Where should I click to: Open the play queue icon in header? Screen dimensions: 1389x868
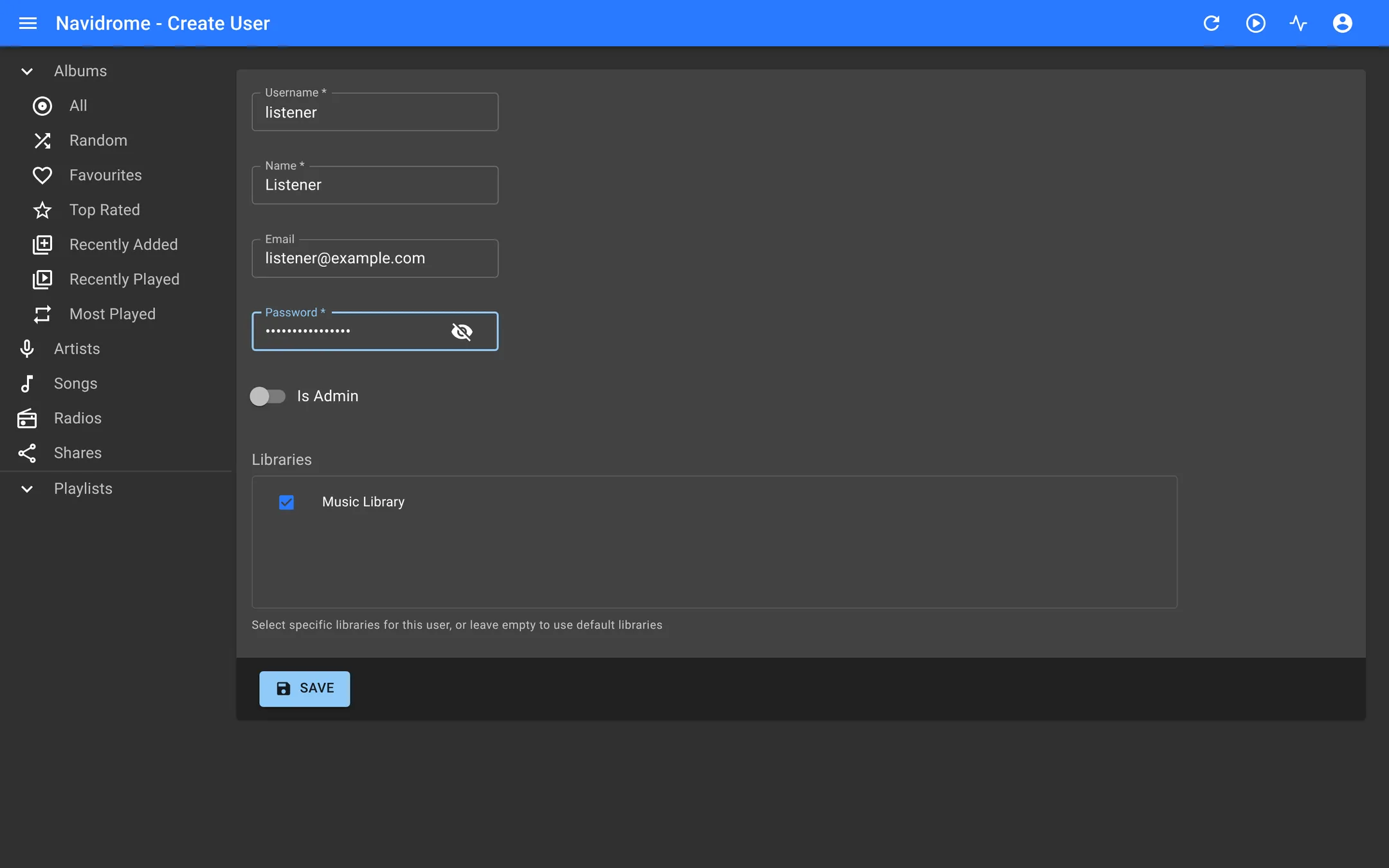click(x=1255, y=23)
